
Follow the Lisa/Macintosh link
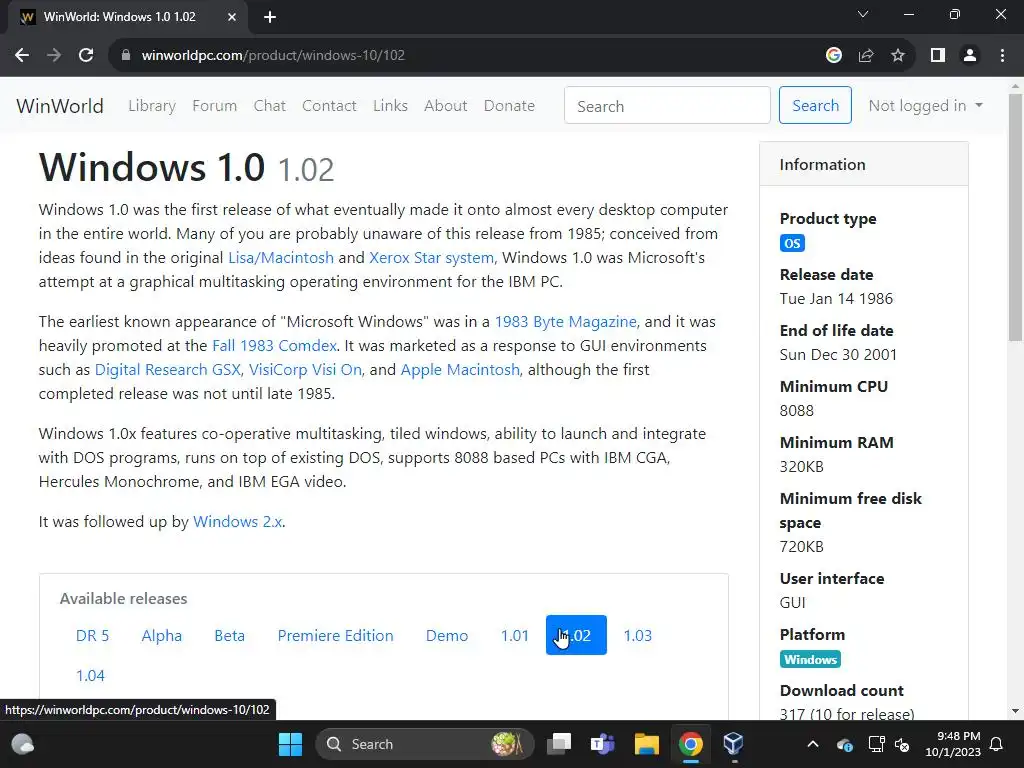281,258
